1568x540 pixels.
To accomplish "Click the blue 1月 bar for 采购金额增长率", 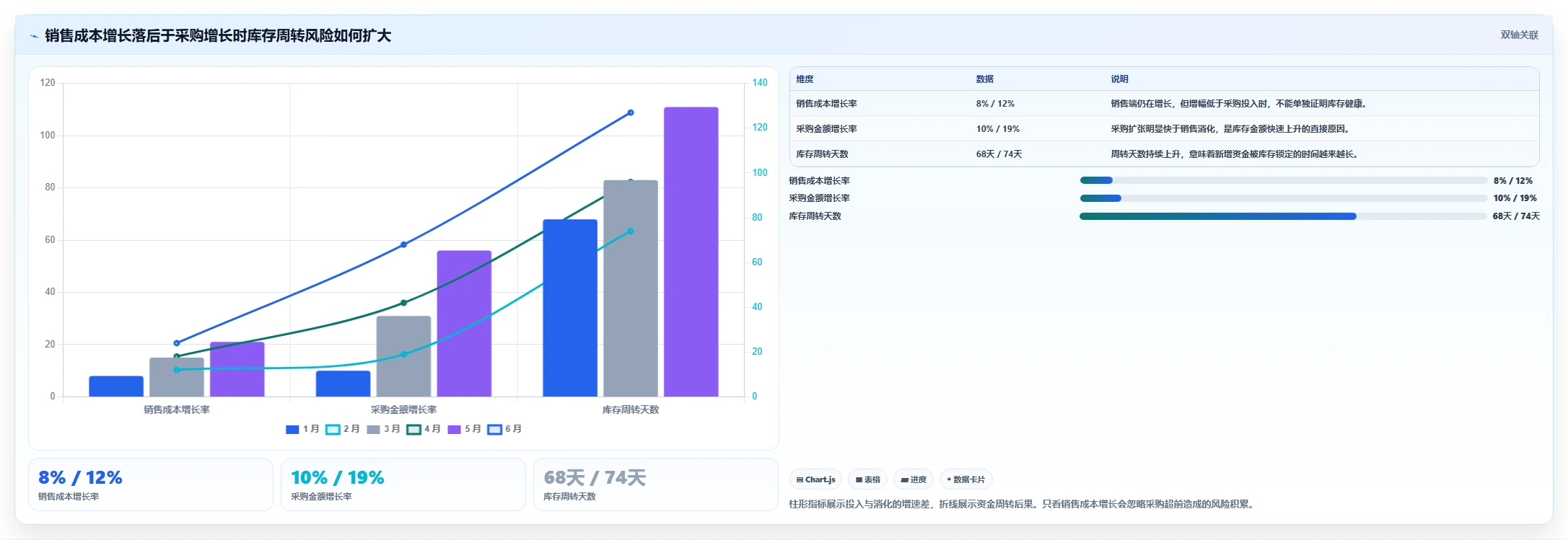I will coord(343,384).
